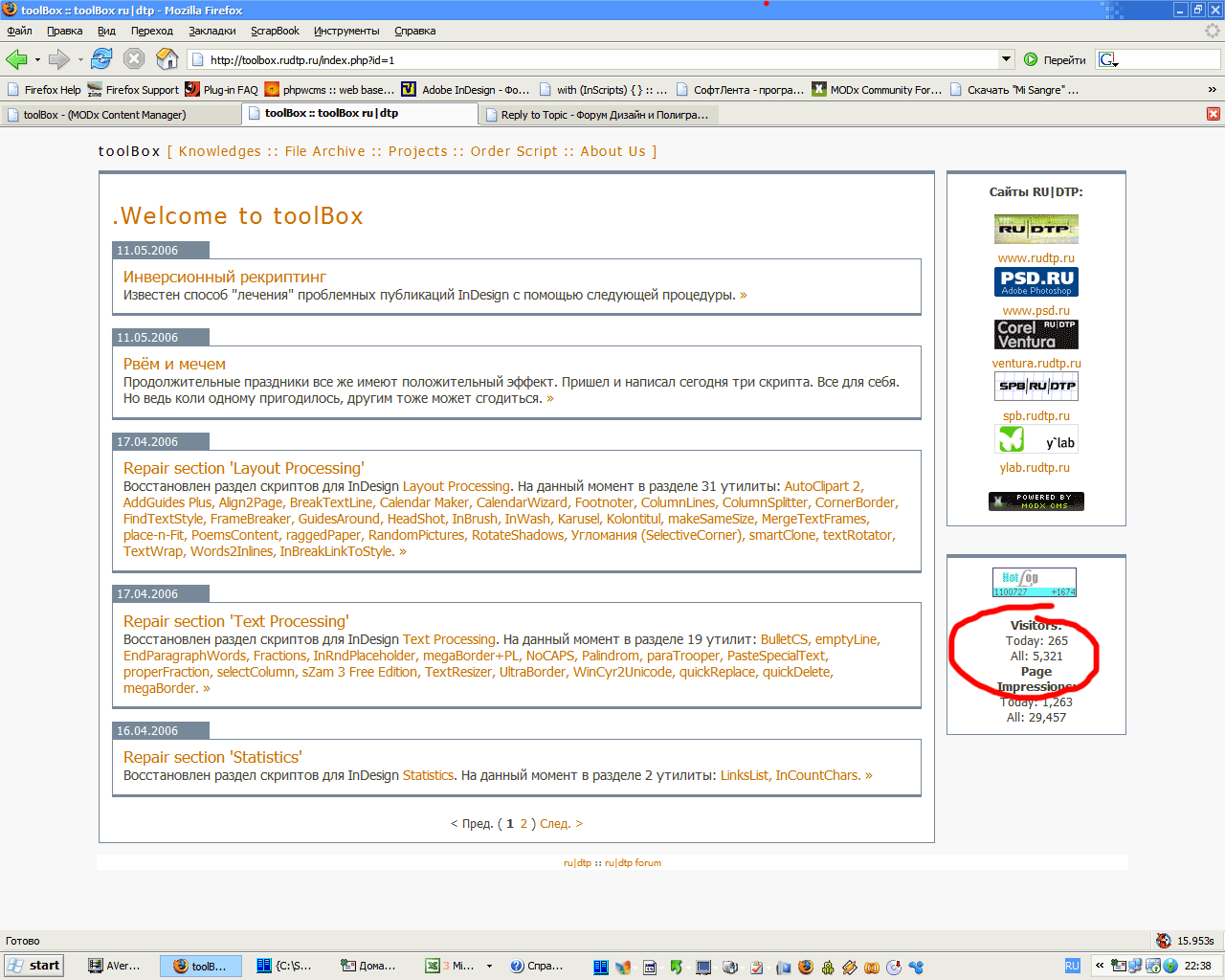Reload the page with the Reload icon

[x=102, y=59]
